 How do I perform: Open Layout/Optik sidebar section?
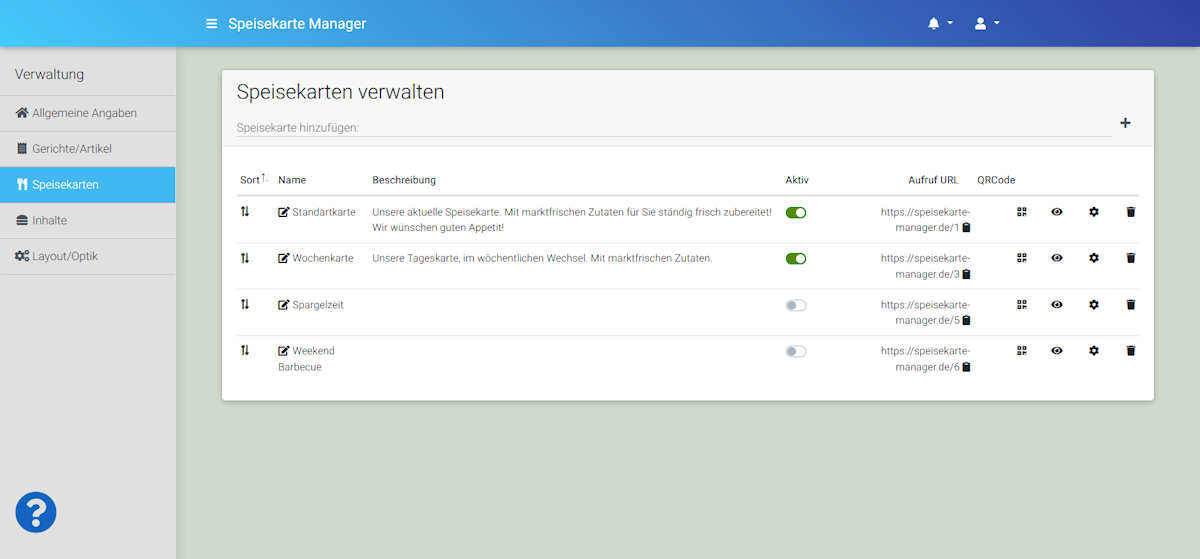[x=65, y=256]
